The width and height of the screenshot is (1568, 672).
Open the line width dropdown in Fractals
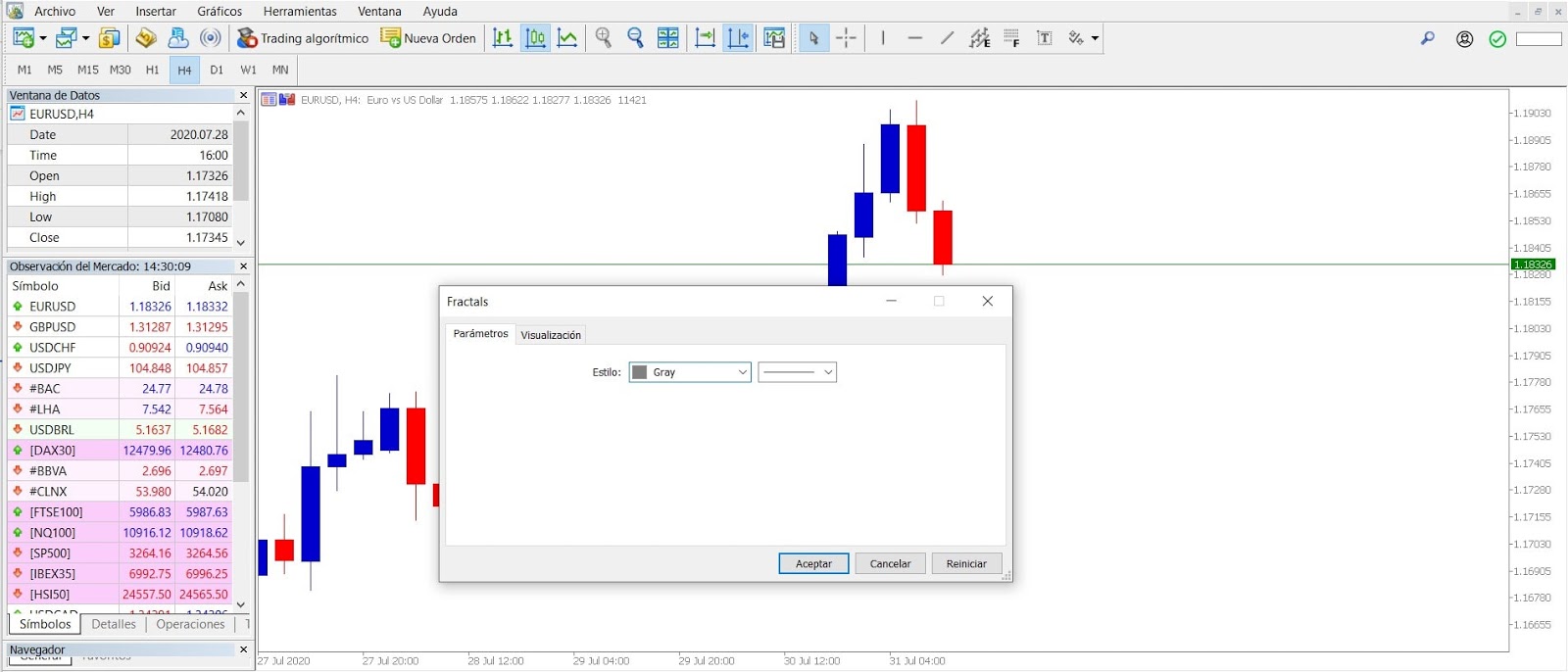tap(798, 372)
